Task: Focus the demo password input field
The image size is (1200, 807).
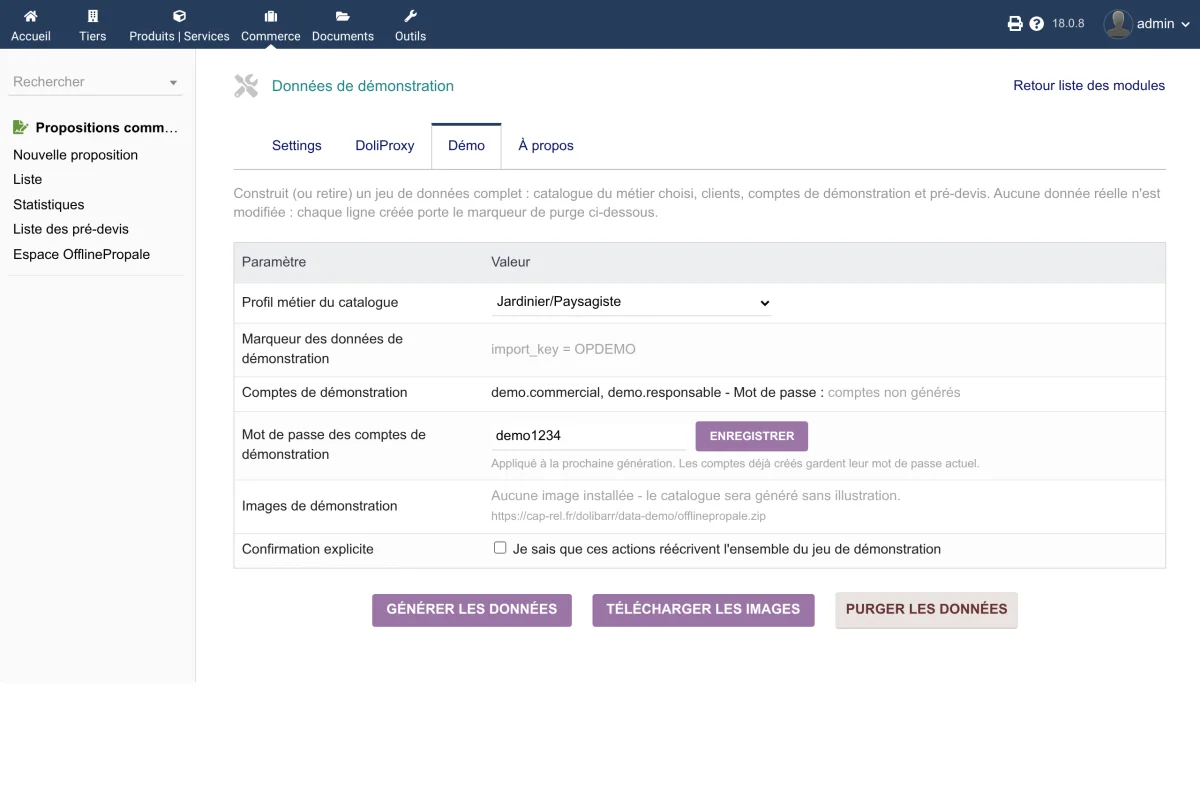Action: [588, 436]
